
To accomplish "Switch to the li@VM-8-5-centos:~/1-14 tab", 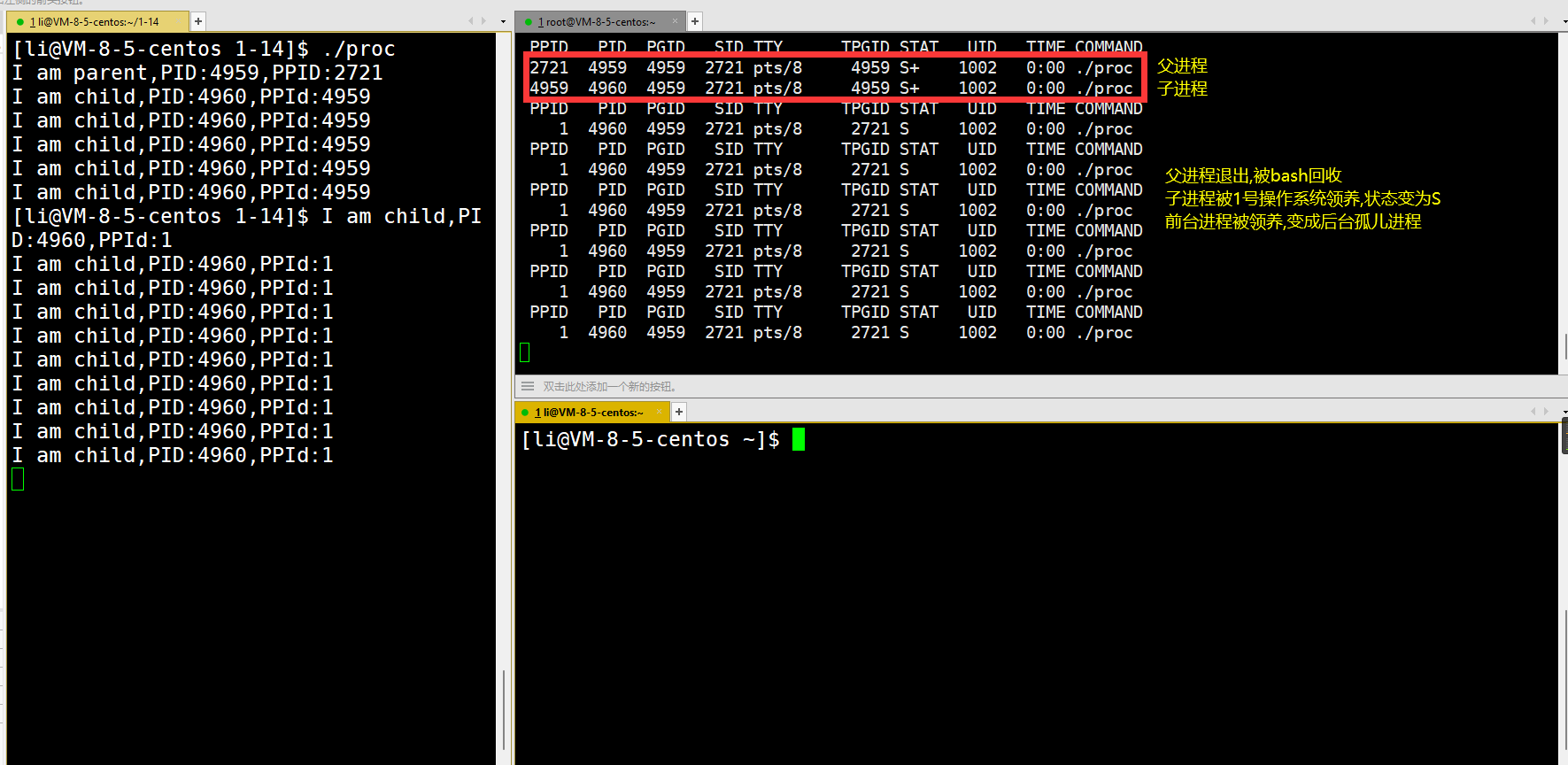I will [96, 21].
